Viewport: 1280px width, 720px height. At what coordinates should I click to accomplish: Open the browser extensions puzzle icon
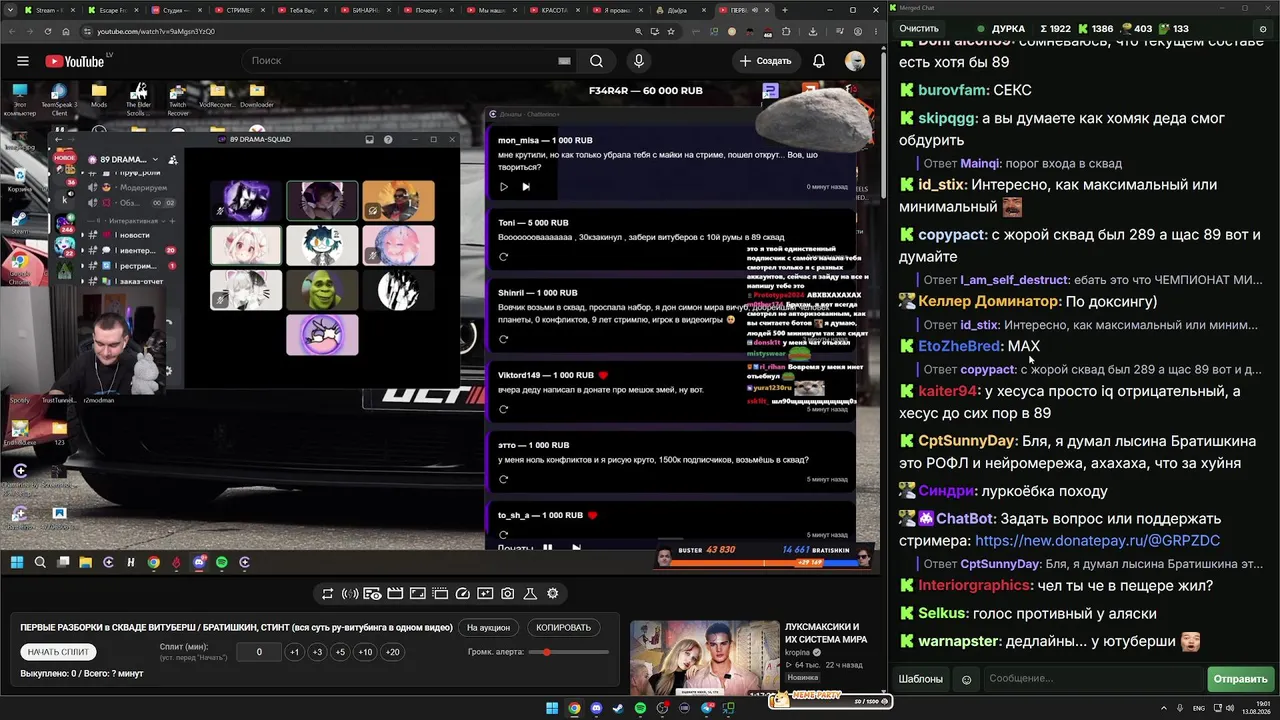(x=787, y=31)
